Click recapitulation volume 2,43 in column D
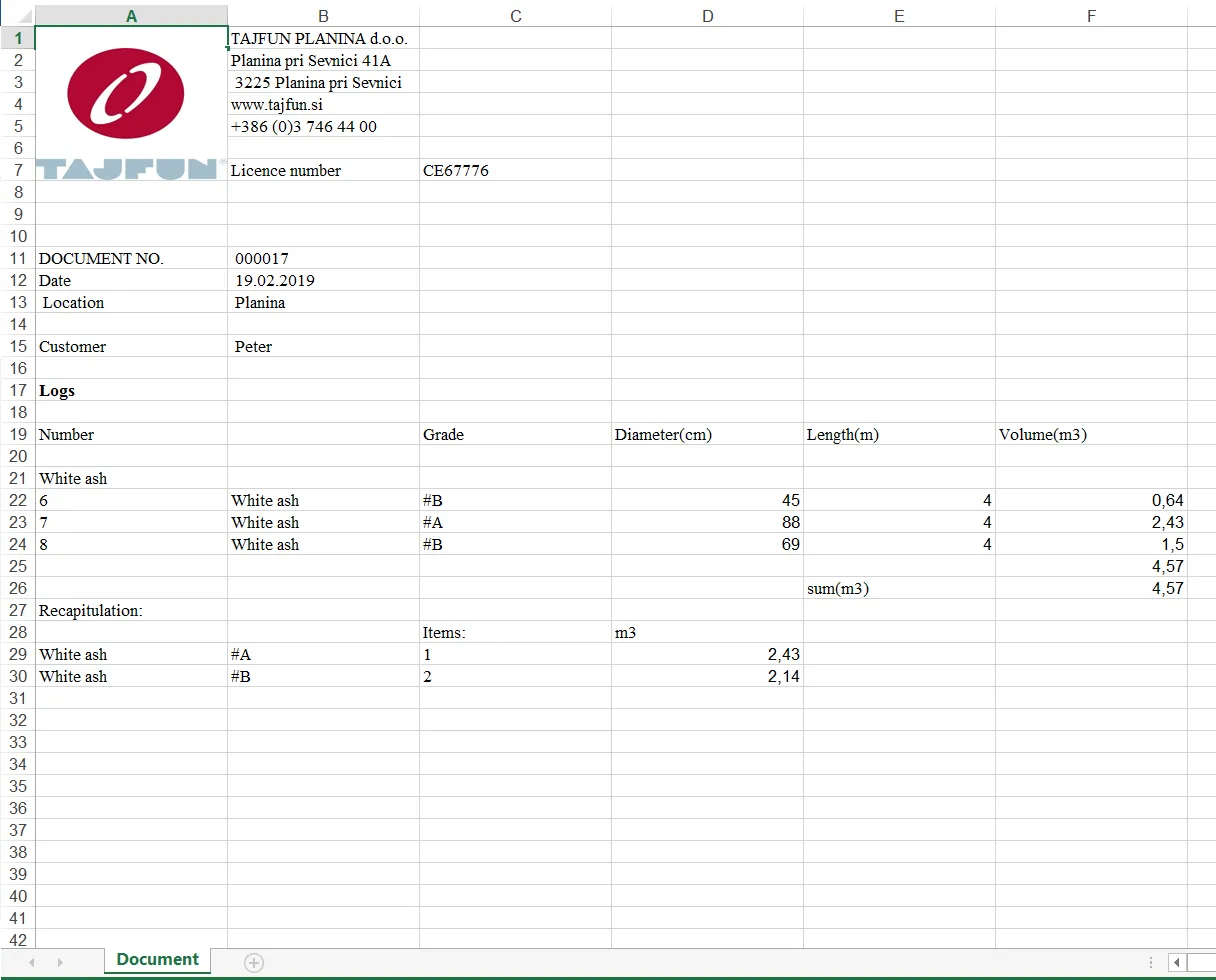 point(707,654)
